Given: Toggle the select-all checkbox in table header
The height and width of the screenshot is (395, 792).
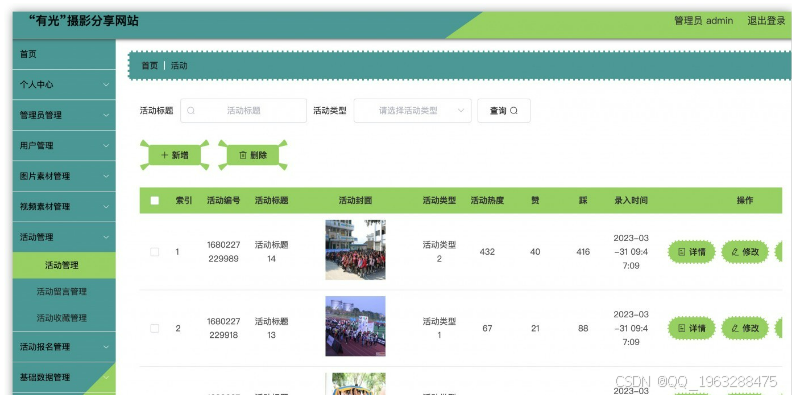Looking at the screenshot, I should coord(155,201).
